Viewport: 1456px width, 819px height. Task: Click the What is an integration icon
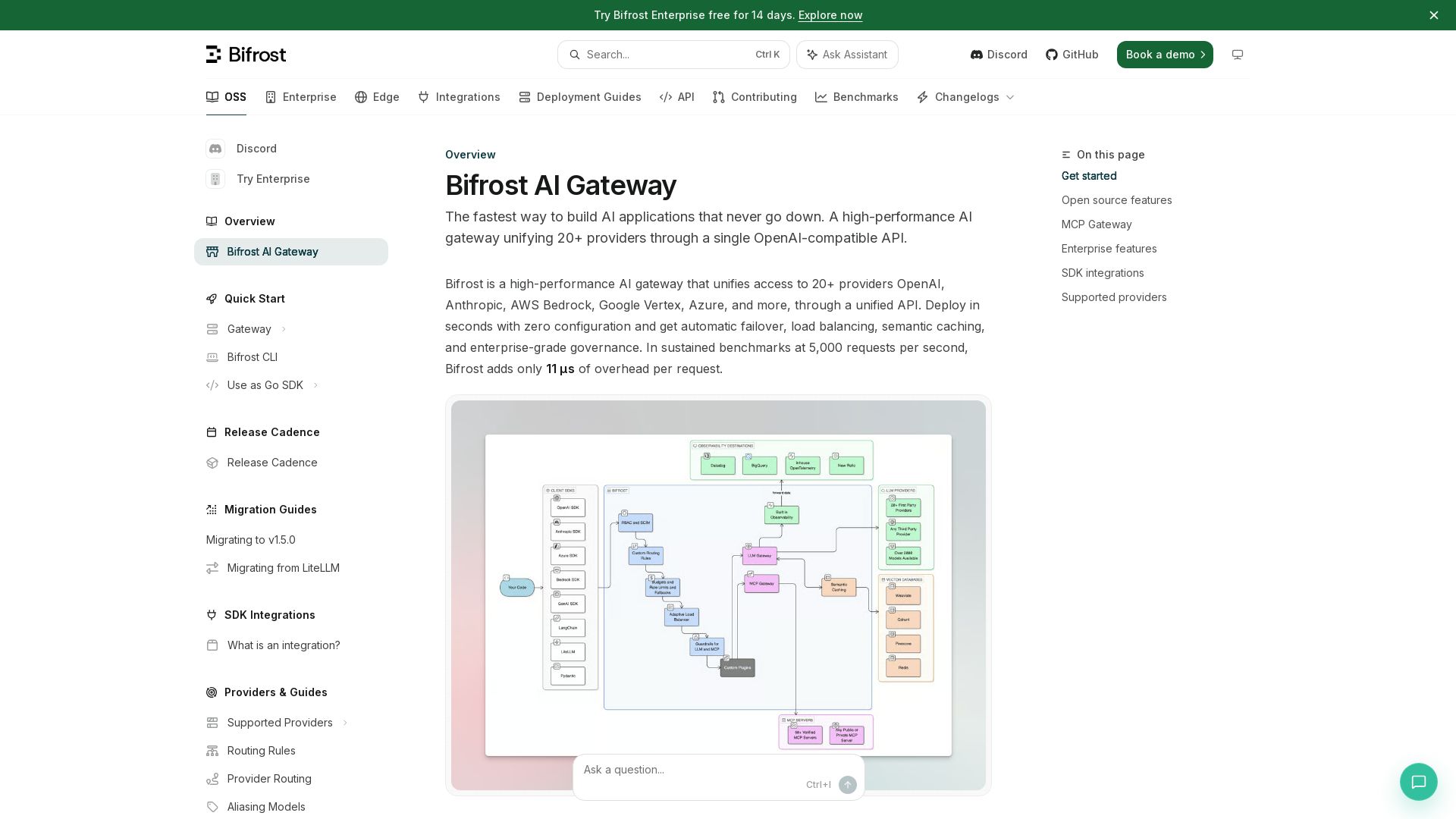pyautogui.click(x=212, y=645)
